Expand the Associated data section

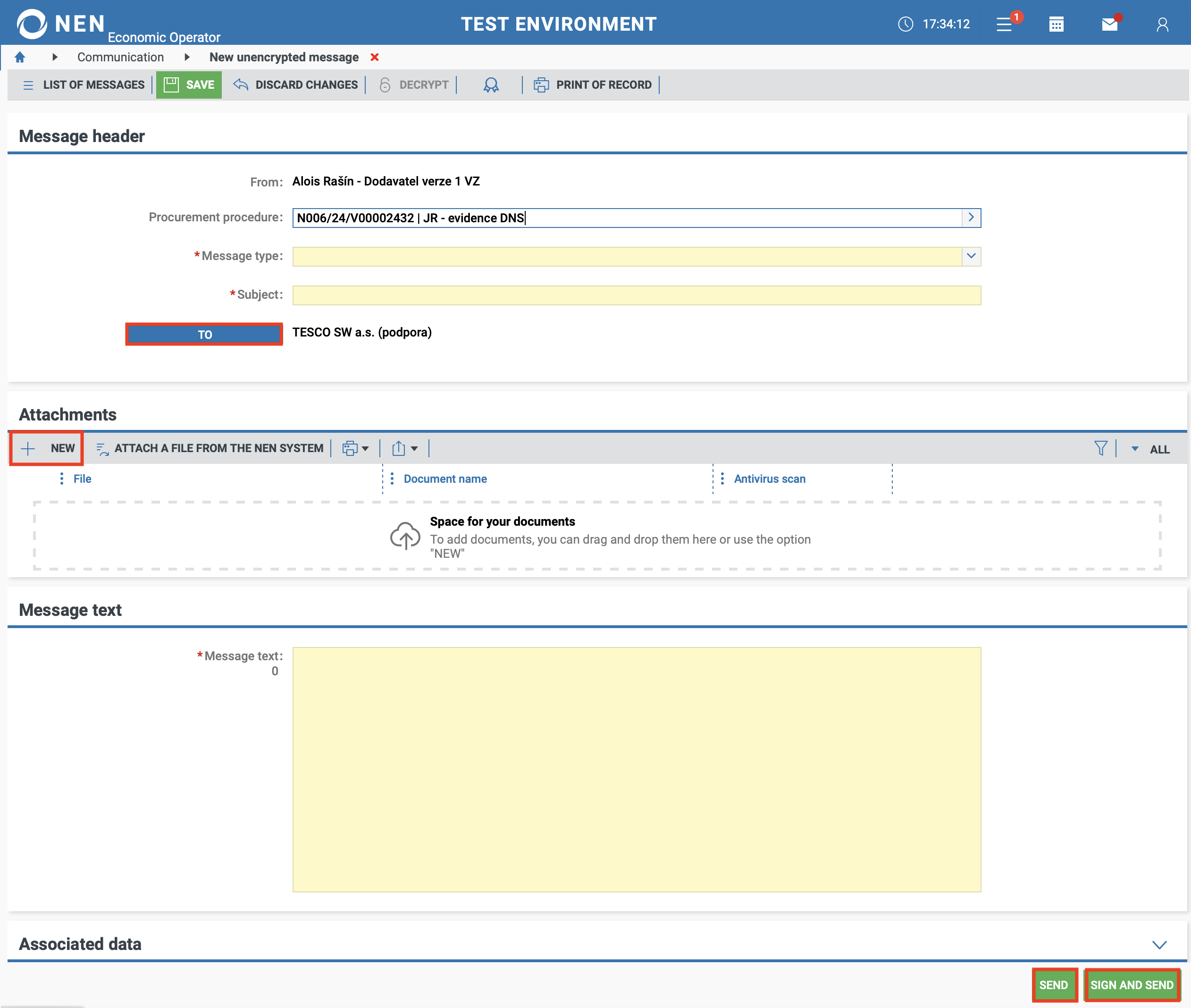click(x=1159, y=945)
